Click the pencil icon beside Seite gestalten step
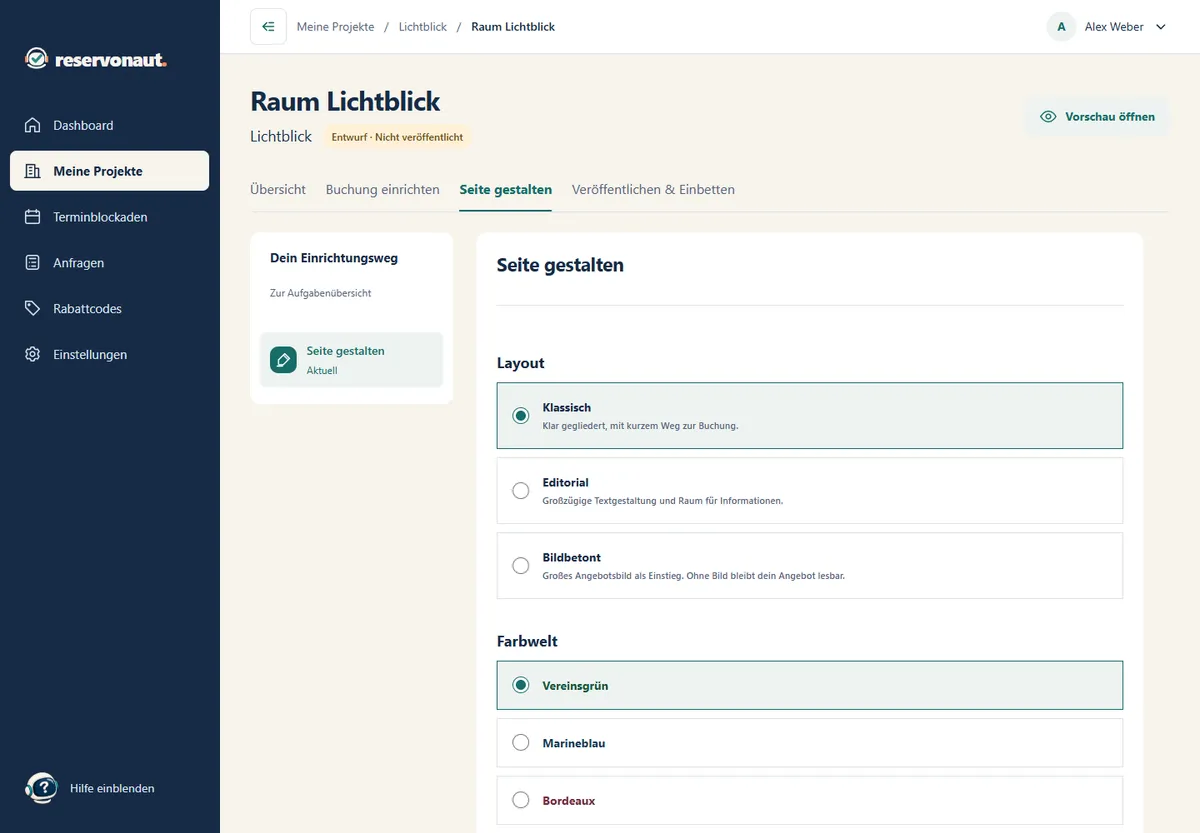1200x833 pixels. point(283,360)
